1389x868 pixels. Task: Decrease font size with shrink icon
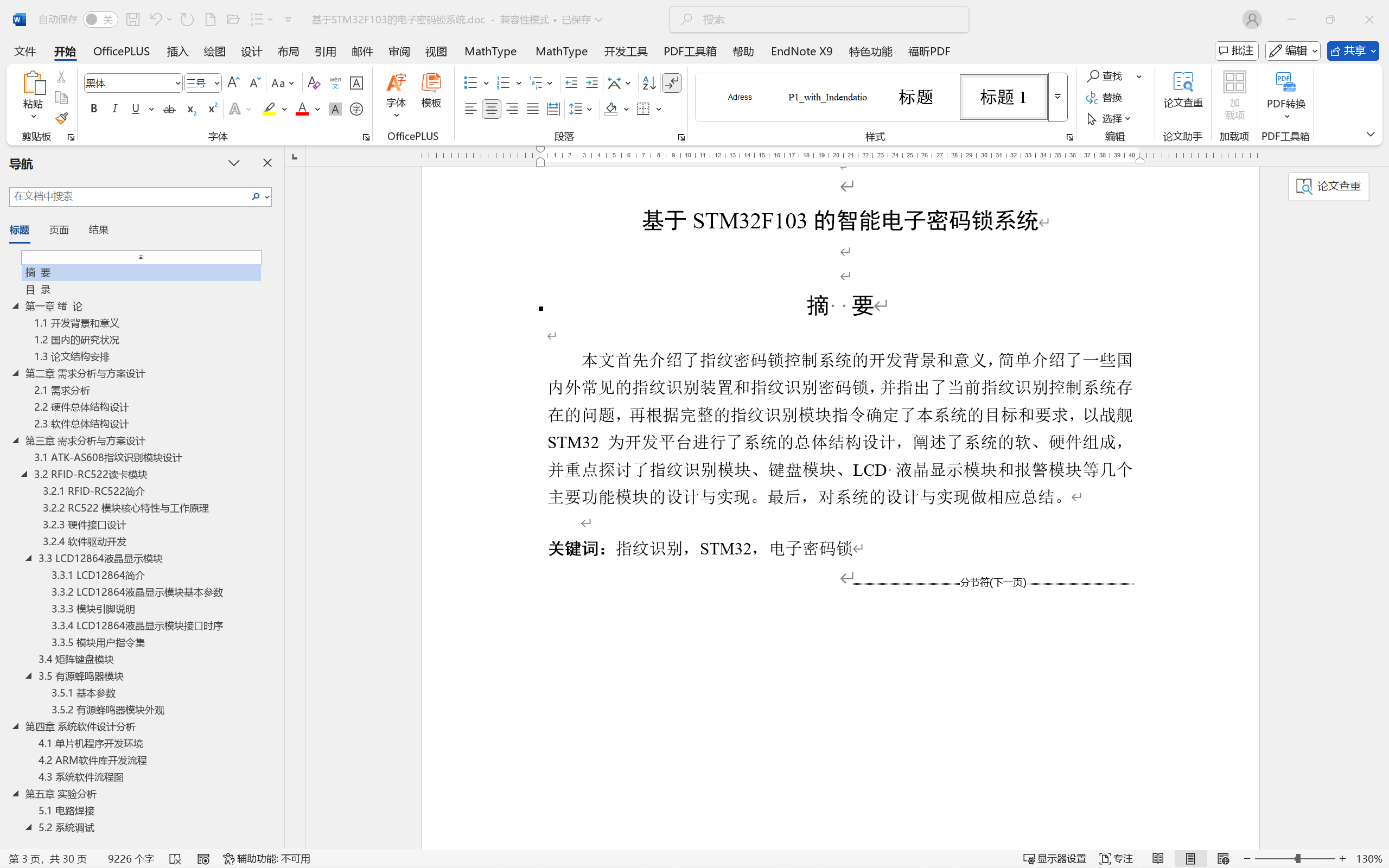pos(255,83)
